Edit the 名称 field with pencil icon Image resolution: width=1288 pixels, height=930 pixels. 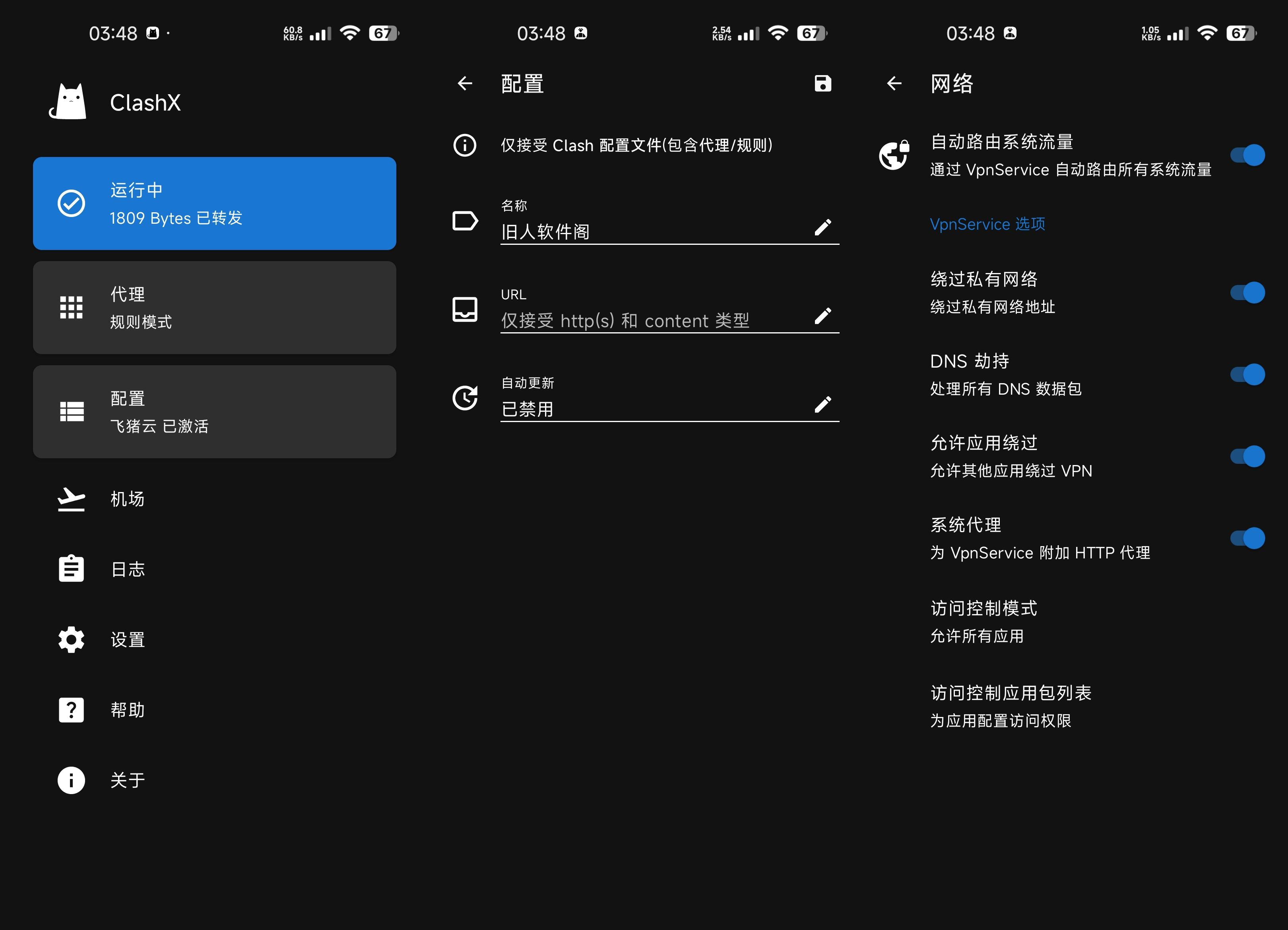click(823, 227)
